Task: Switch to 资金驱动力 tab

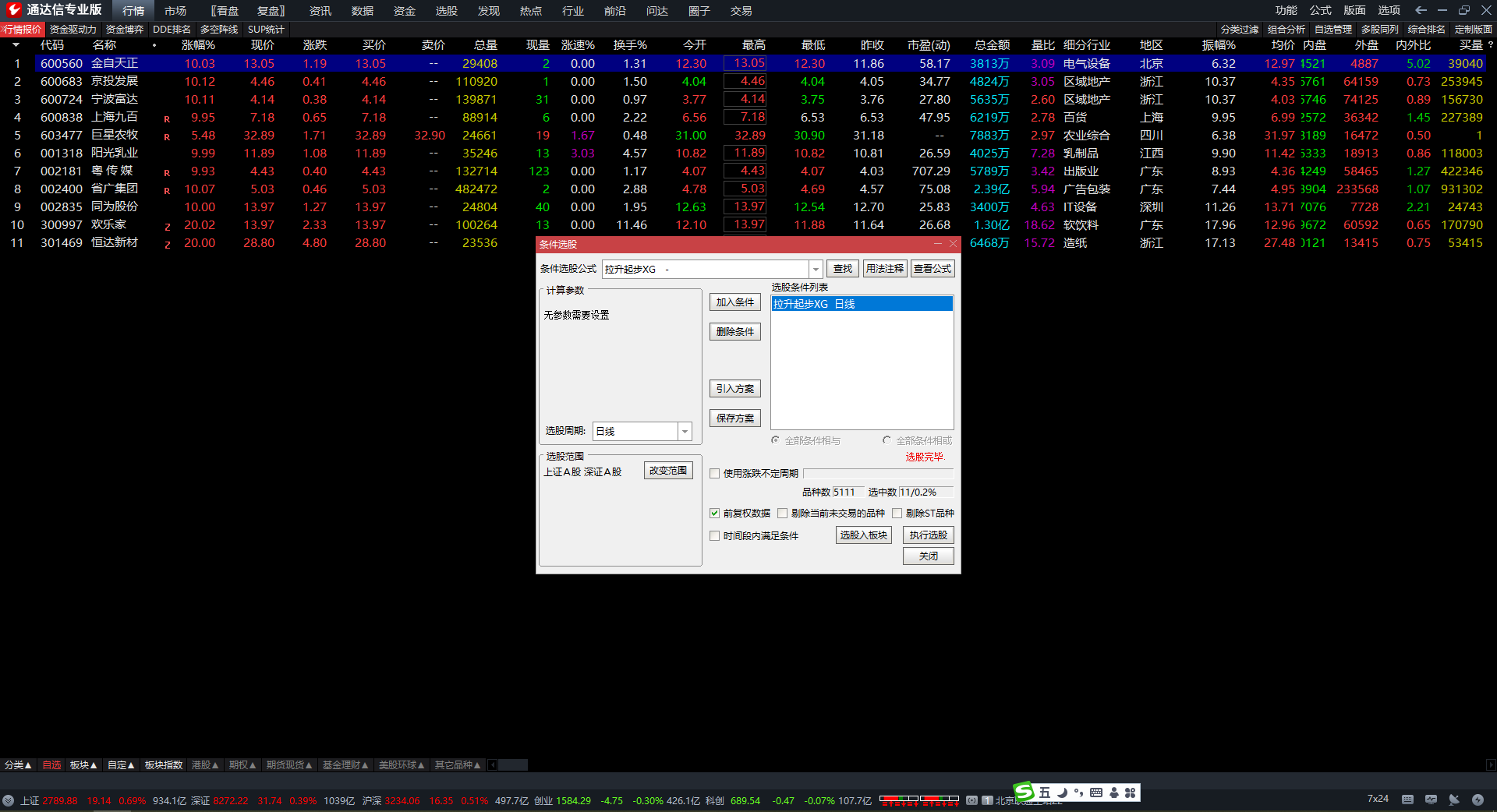Action: (73, 30)
